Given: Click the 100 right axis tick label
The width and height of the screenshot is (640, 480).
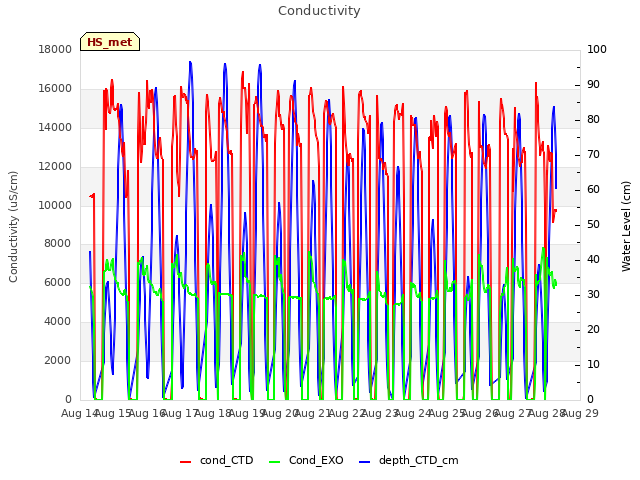Looking at the screenshot, I should [597, 50].
